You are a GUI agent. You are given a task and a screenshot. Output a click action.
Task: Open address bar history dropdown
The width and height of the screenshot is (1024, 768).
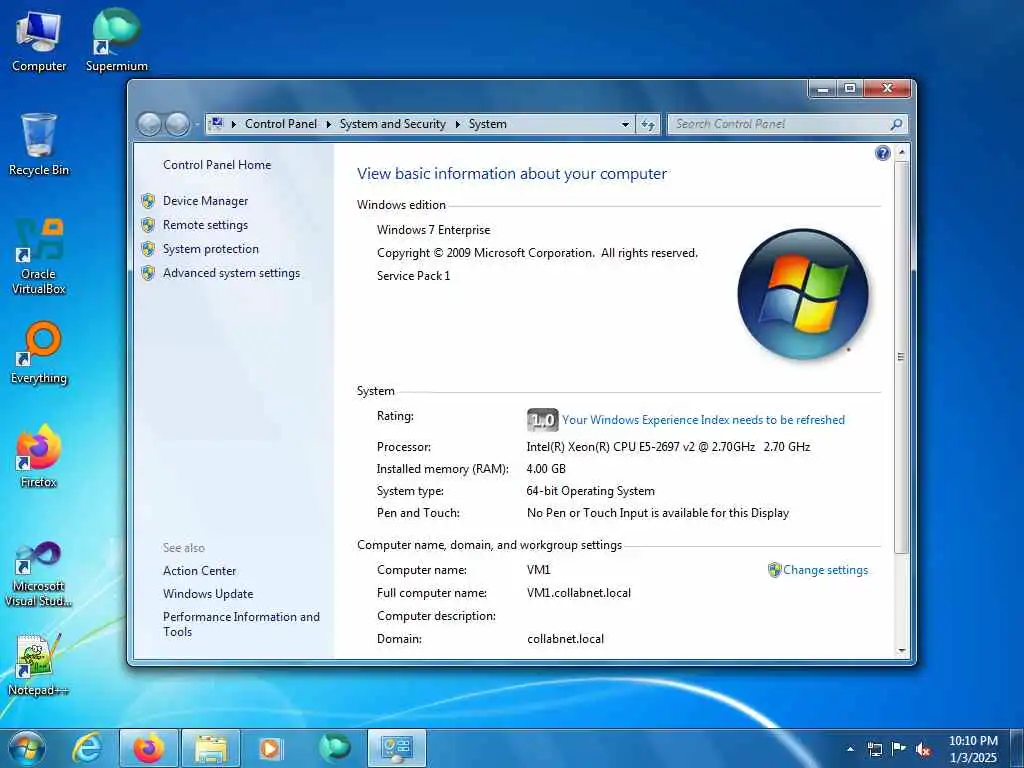point(625,124)
